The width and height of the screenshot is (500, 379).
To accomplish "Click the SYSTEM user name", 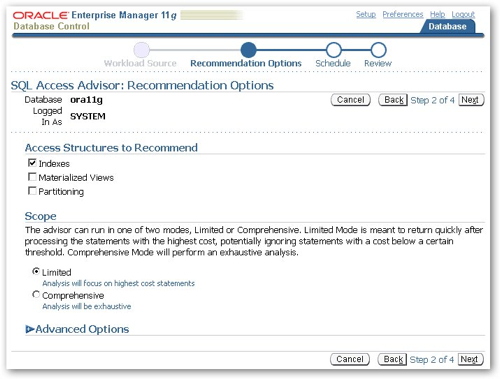I will click(x=88, y=116).
